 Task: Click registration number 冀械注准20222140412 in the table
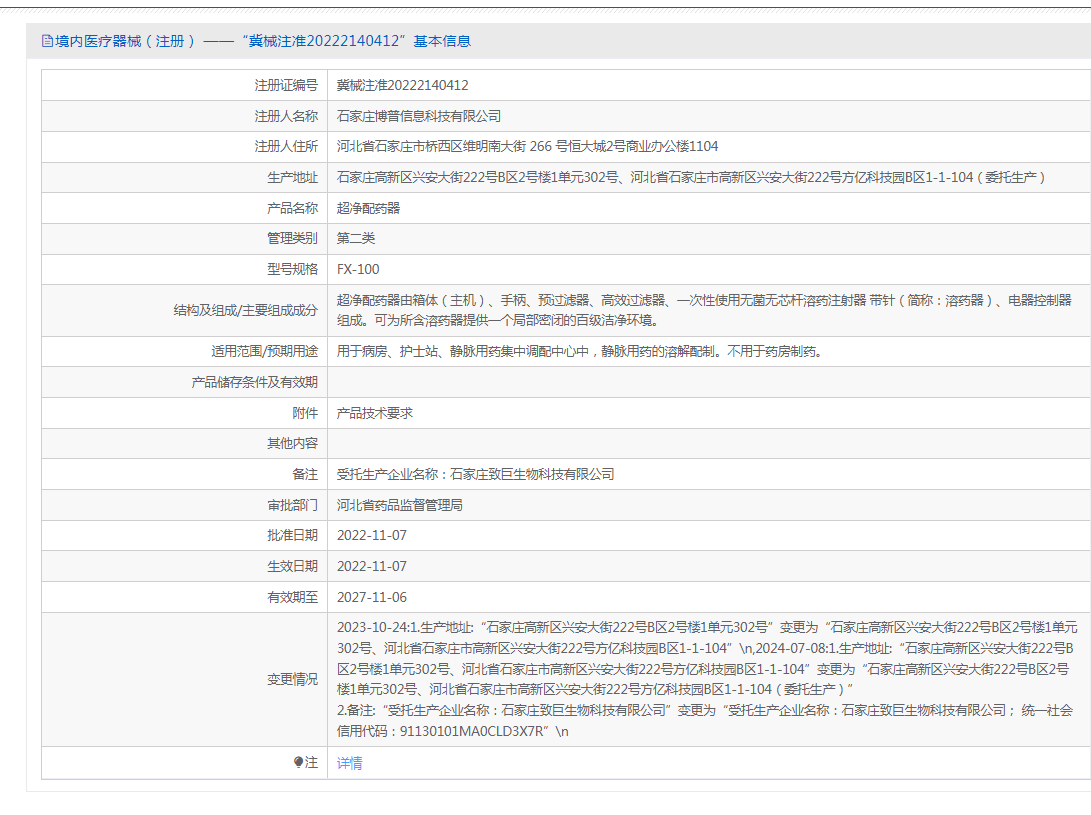point(402,86)
